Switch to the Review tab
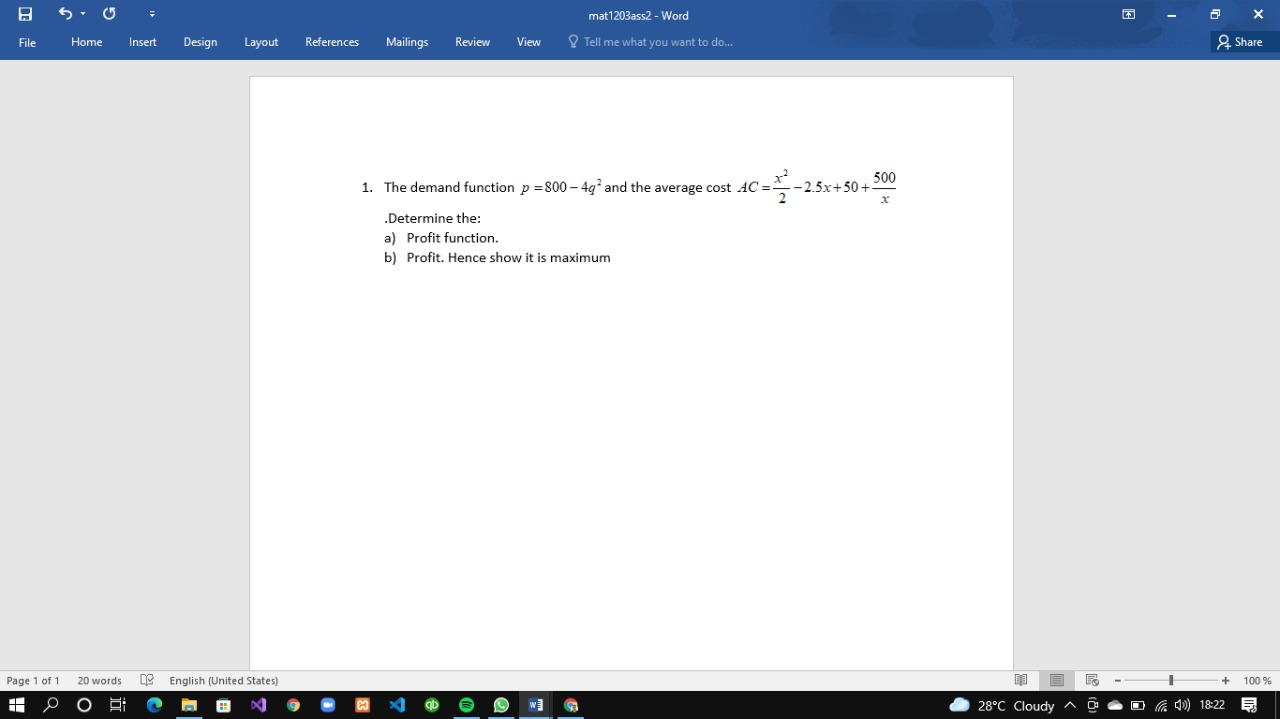1280x719 pixels. (x=472, y=42)
